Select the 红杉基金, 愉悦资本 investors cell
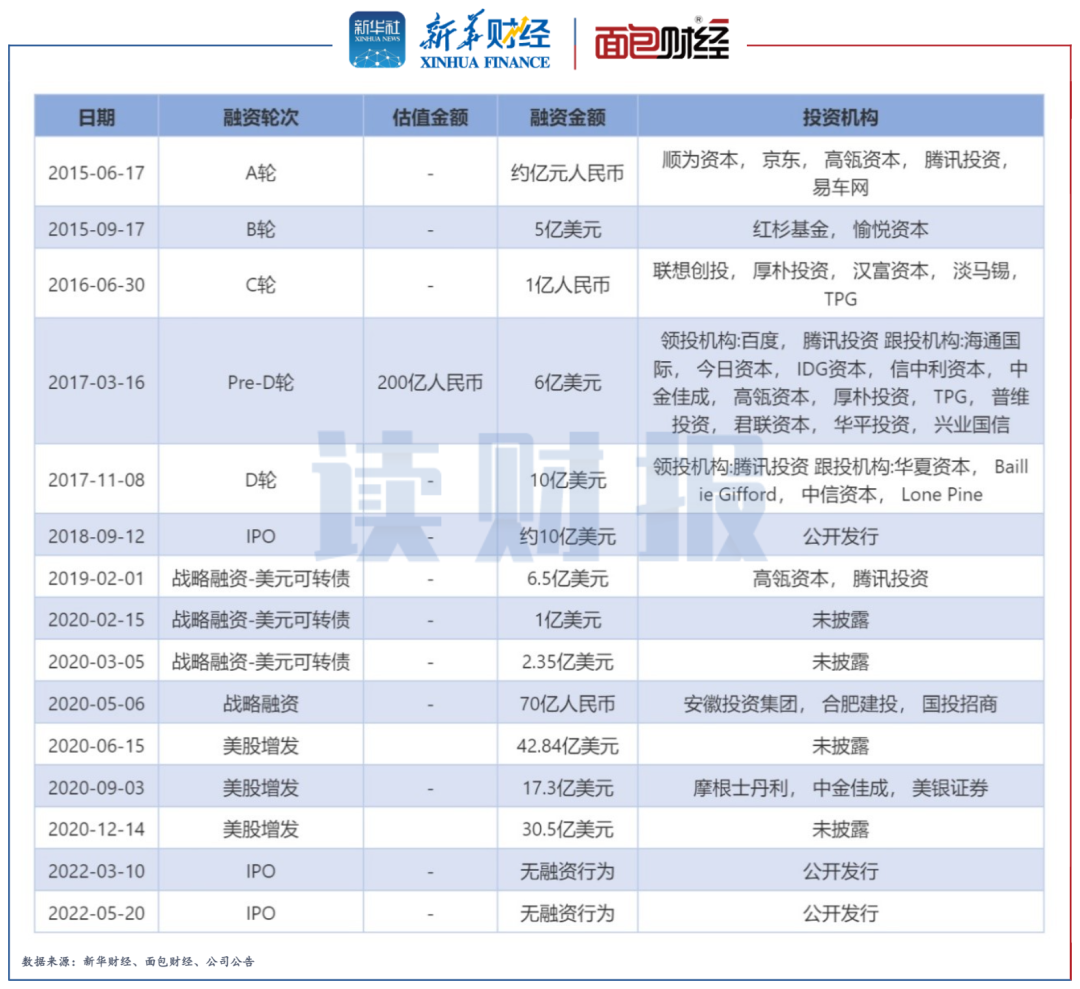Viewport: 1080px width, 989px height. coord(840,229)
